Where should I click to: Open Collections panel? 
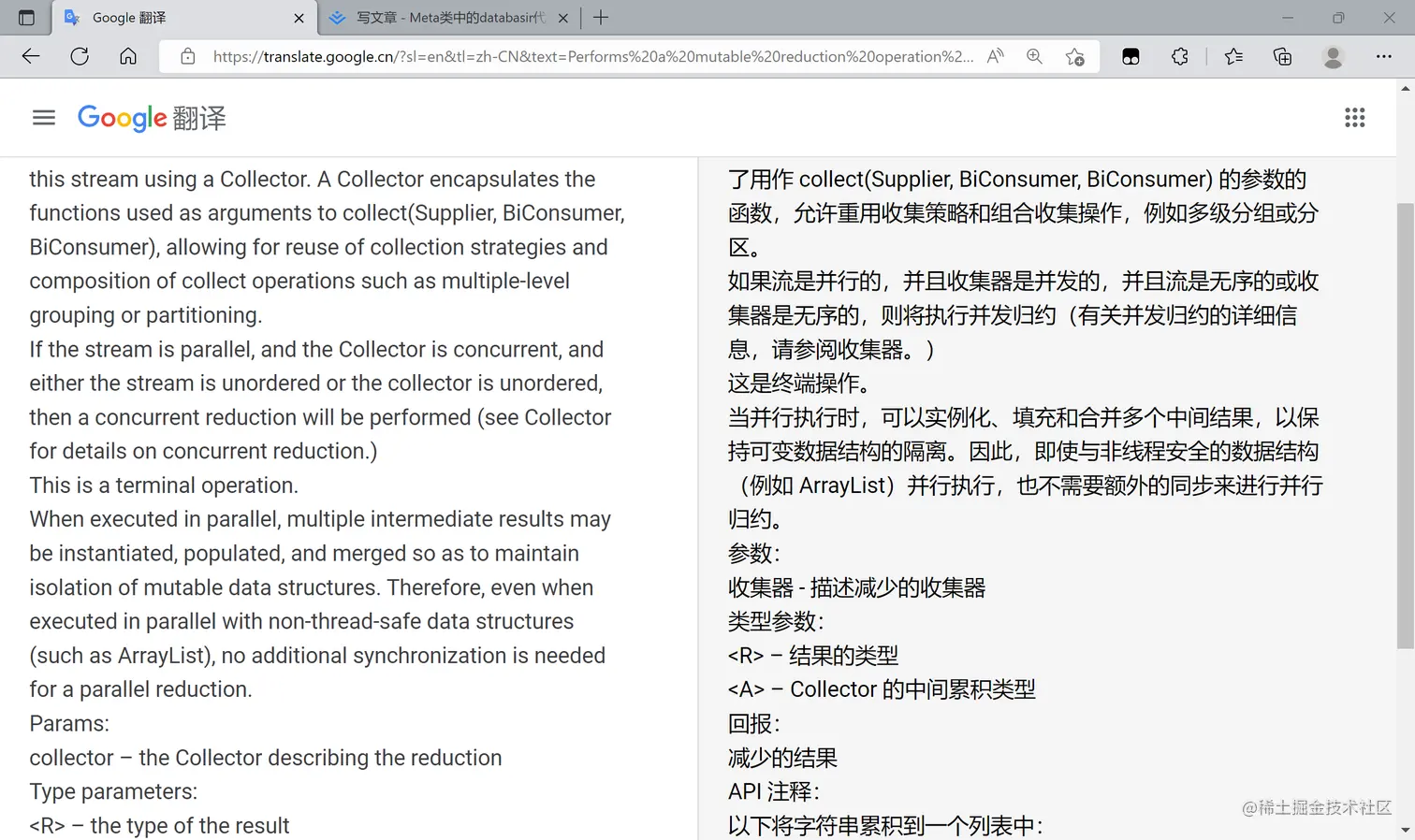click(x=1282, y=56)
